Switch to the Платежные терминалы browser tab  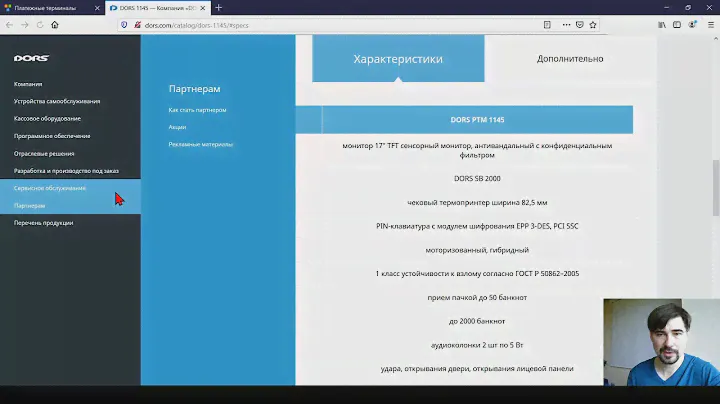click(50, 7)
